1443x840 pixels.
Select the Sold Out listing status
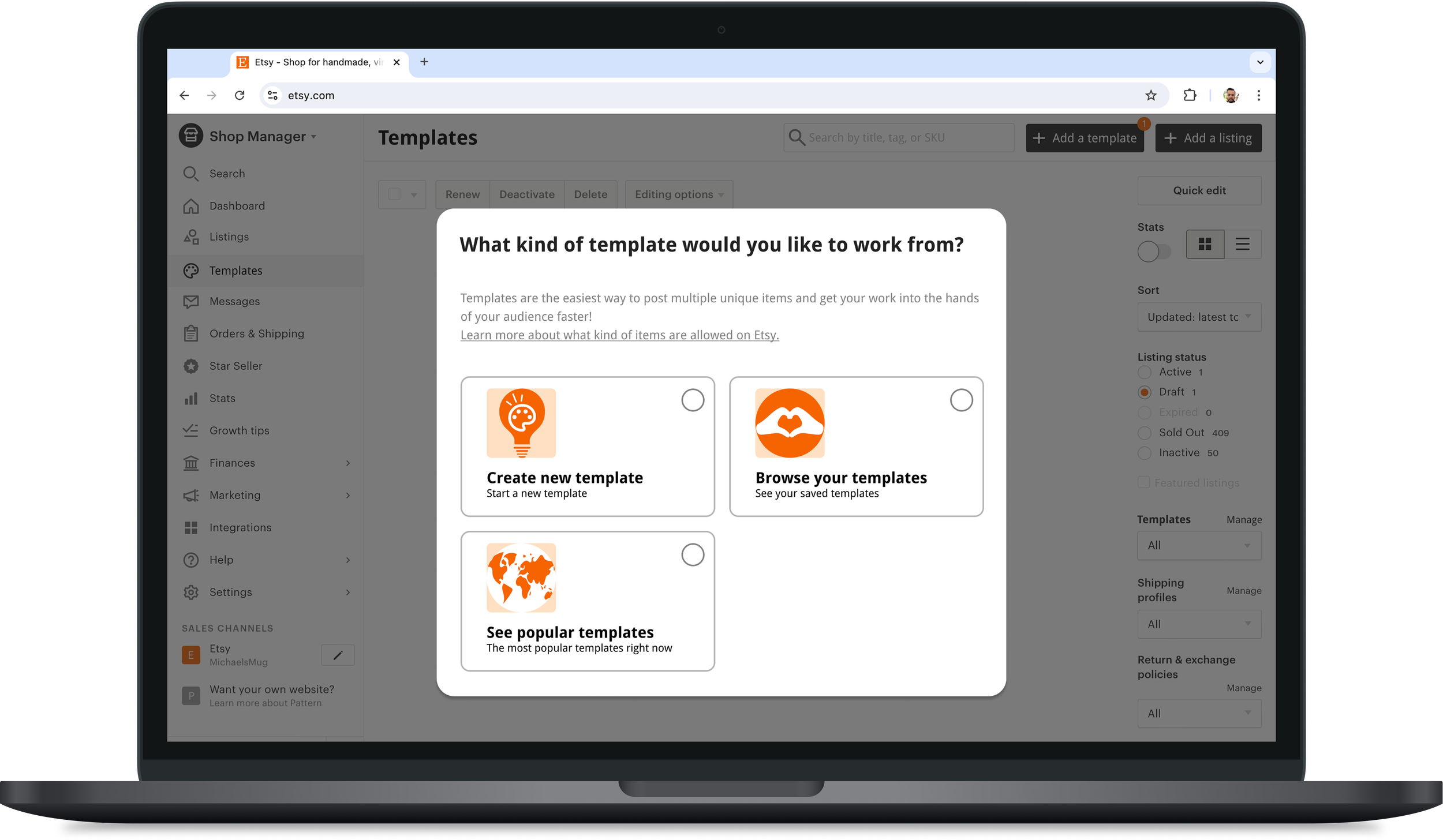tap(1144, 433)
